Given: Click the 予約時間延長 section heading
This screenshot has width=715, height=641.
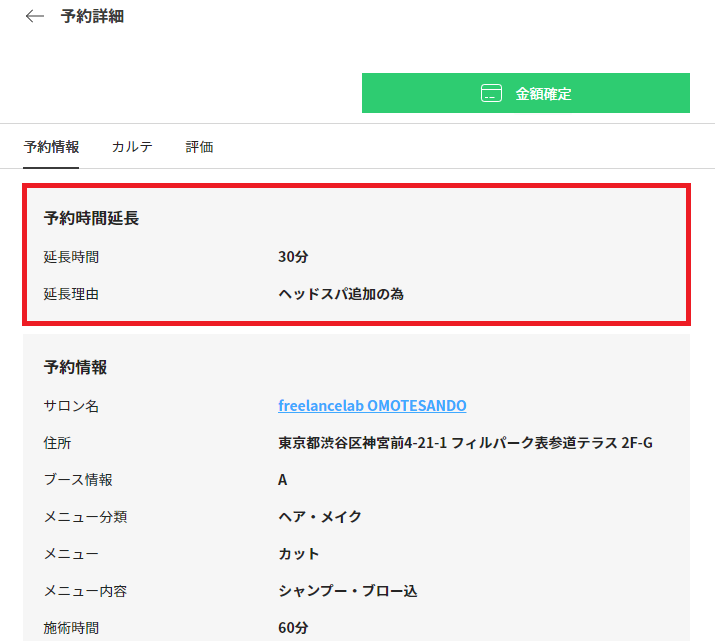Looking at the screenshot, I should point(91,218).
